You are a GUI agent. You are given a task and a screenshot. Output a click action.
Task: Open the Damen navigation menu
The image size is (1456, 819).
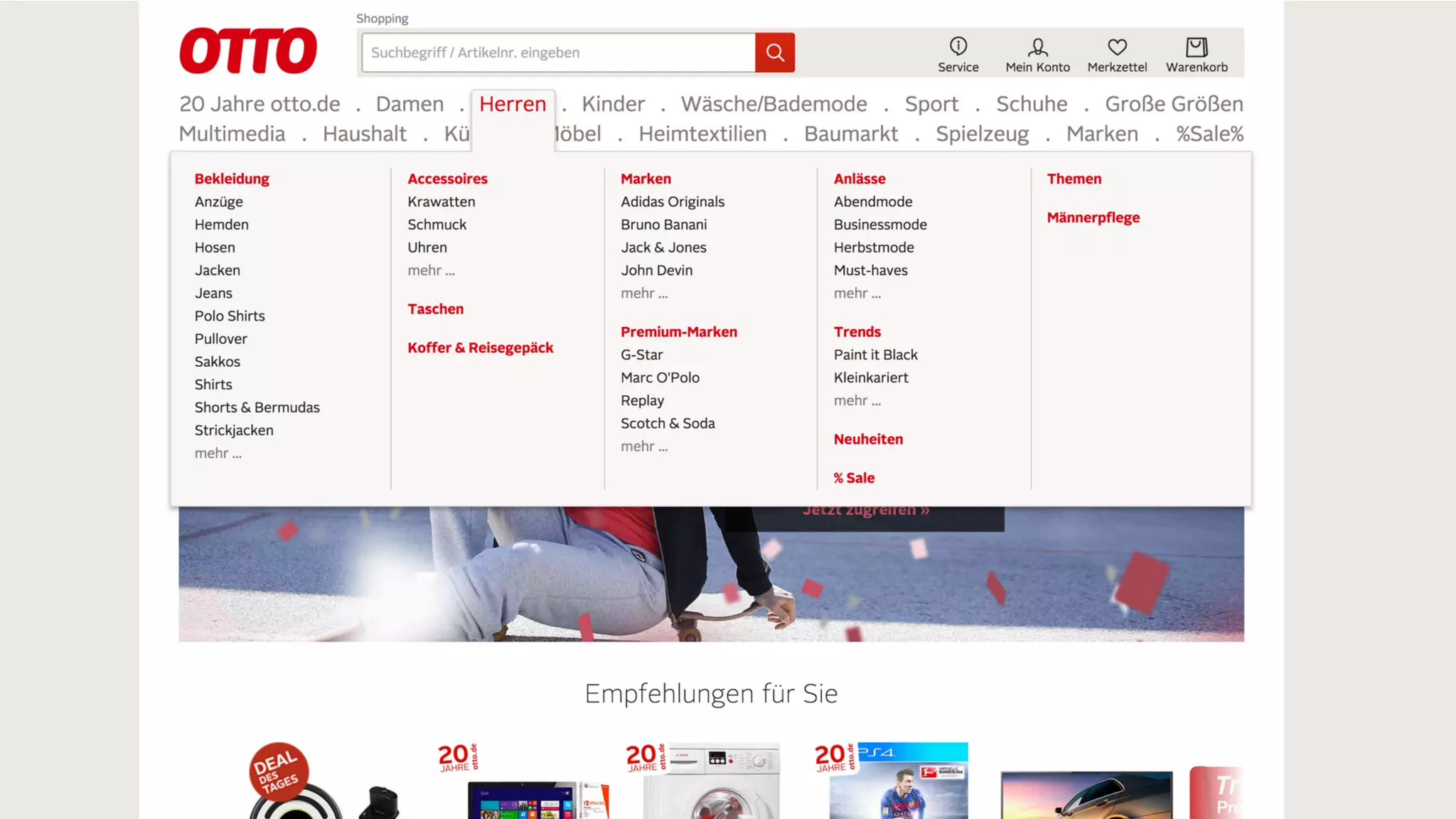(409, 104)
